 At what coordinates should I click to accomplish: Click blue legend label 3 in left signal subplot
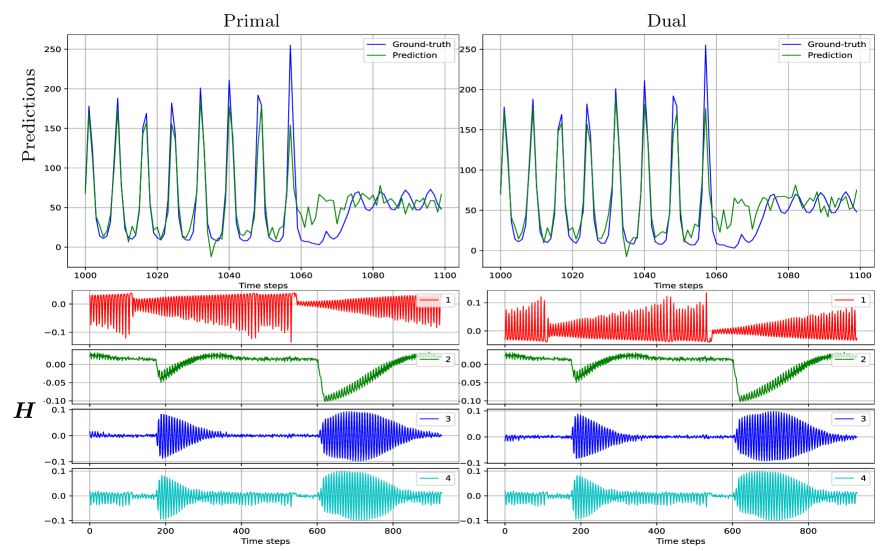point(448,419)
